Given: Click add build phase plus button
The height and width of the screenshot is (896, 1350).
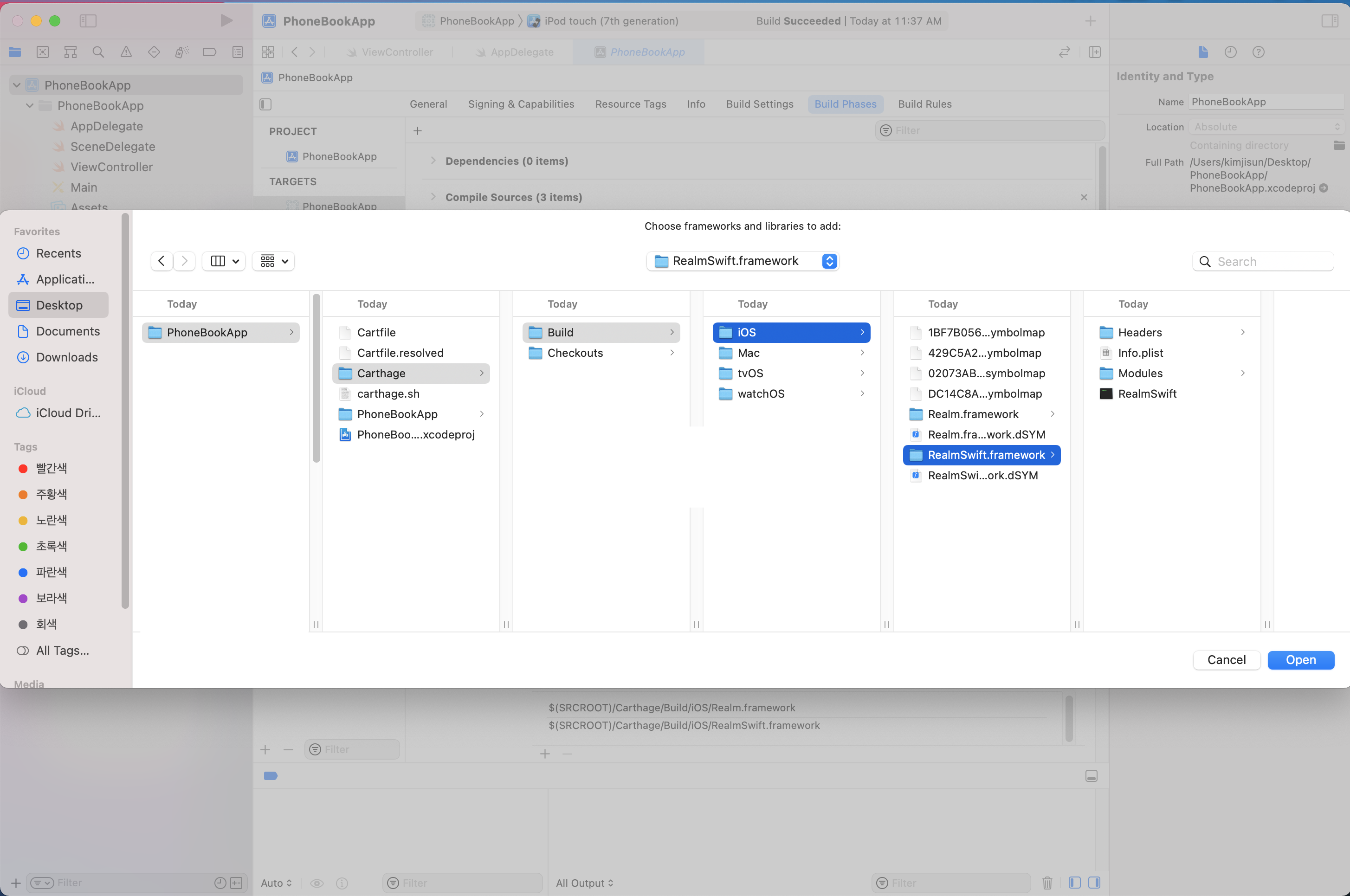Looking at the screenshot, I should (418, 131).
